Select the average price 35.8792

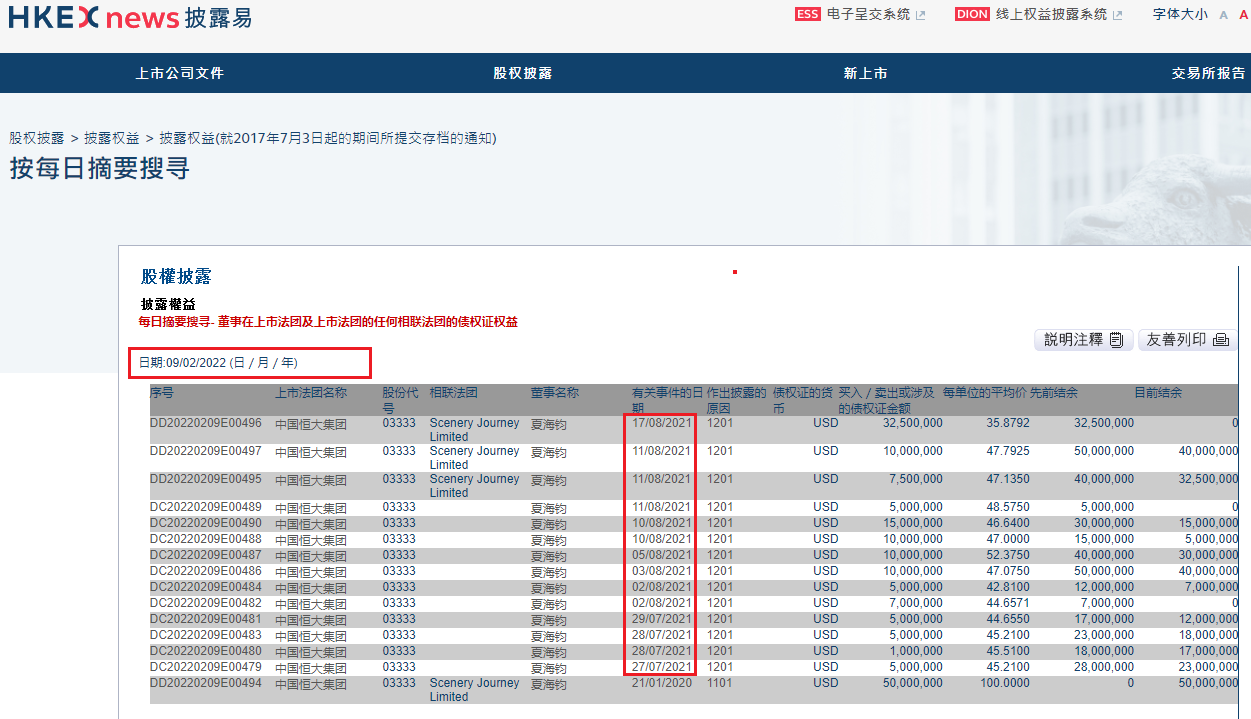pos(1008,423)
